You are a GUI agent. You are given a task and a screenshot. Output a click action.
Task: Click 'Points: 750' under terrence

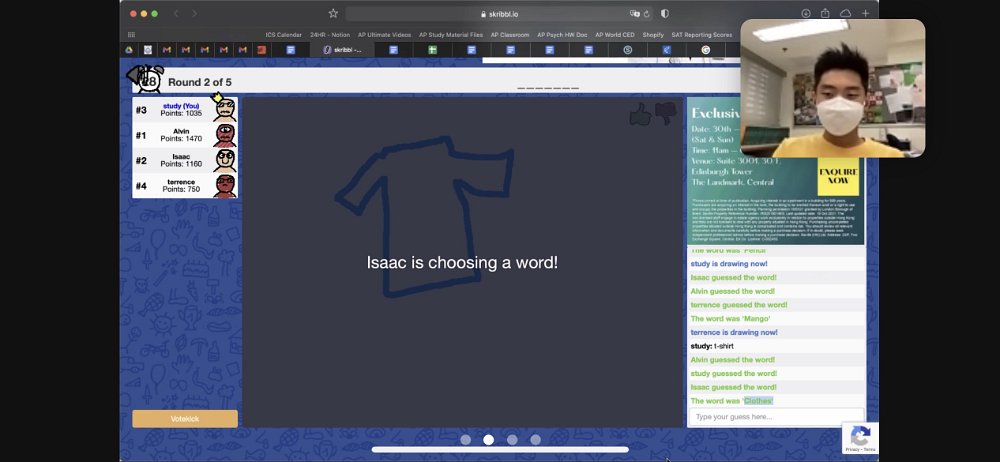coord(181,189)
